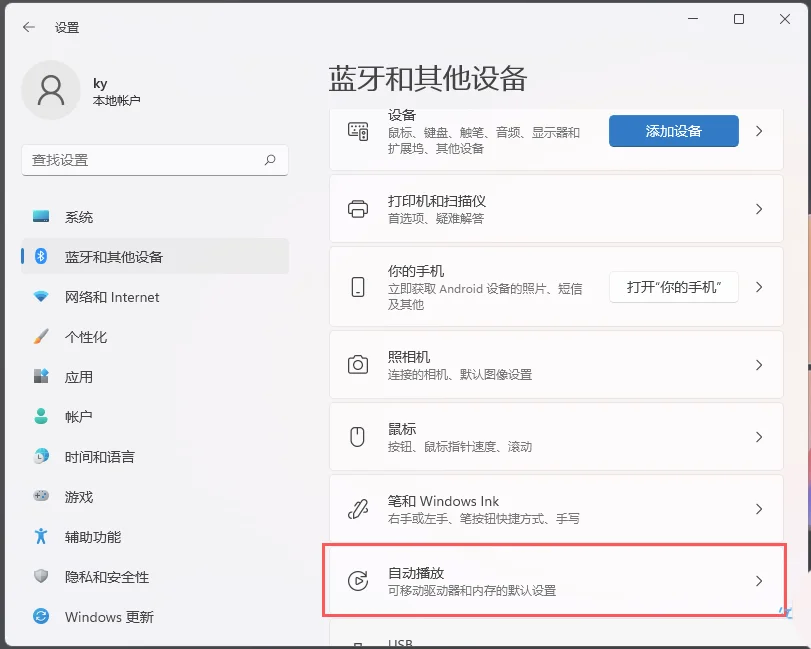Click the paintbrush icon for 个性化
Screen dimensions: 811x649
click(x=41, y=336)
